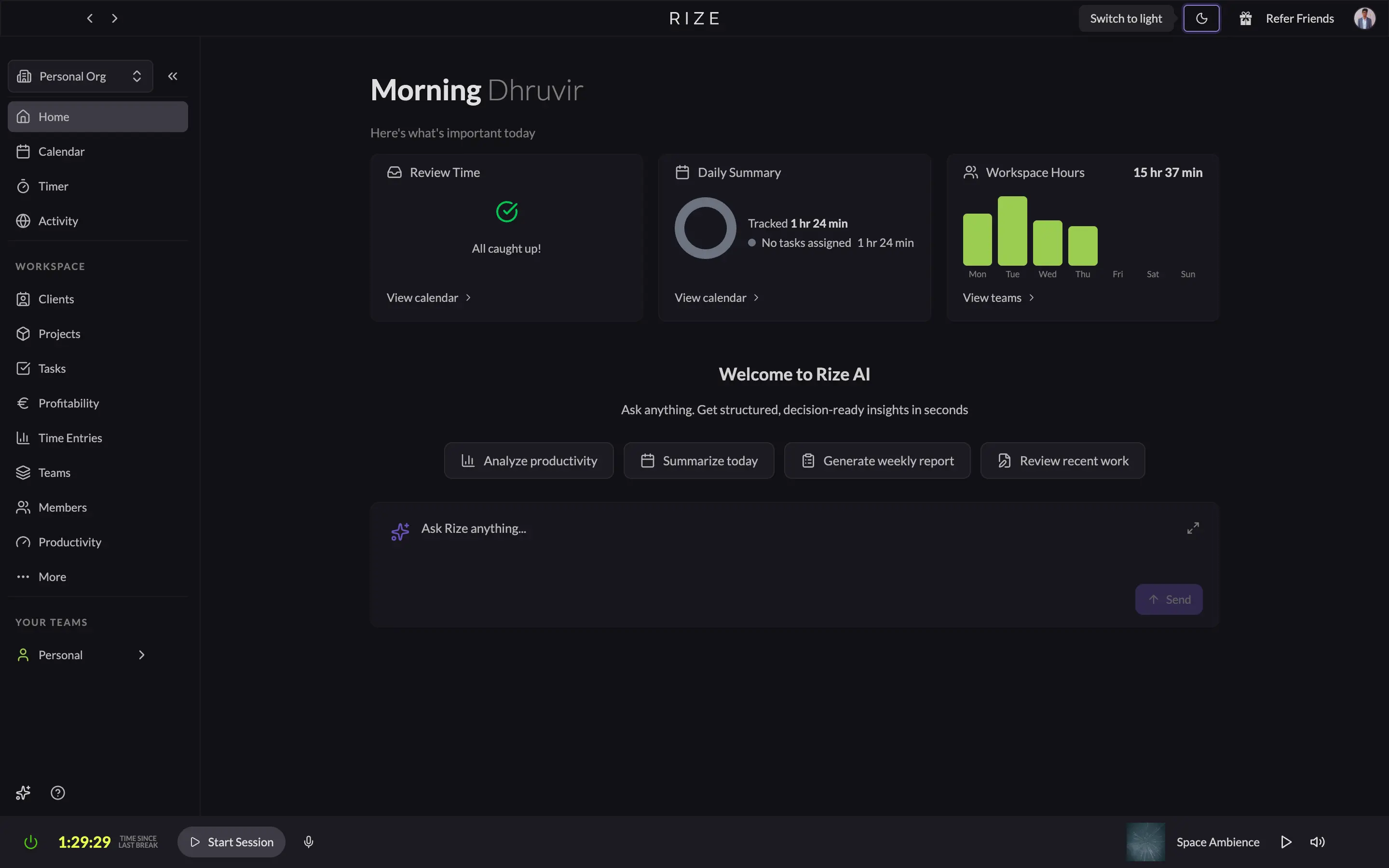
Task: Open View calendar in Review Time card
Action: click(x=429, y=298)
